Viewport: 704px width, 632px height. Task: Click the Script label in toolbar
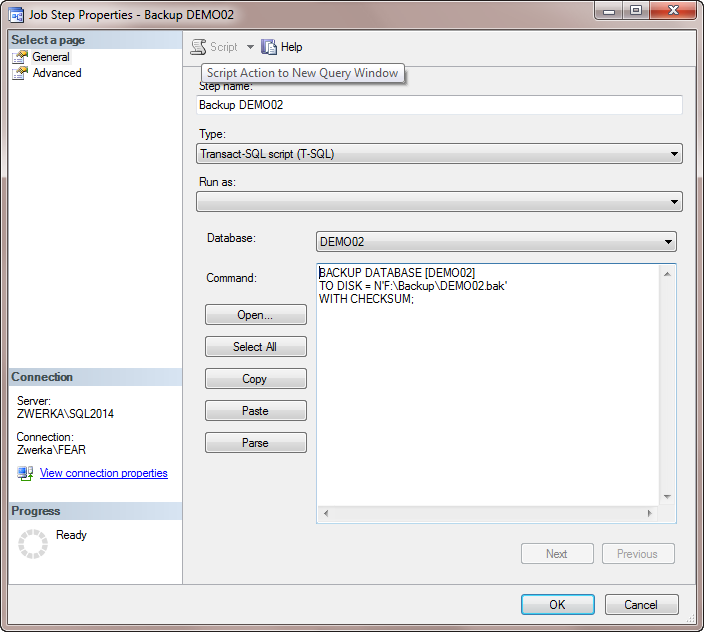click(224, 47)
